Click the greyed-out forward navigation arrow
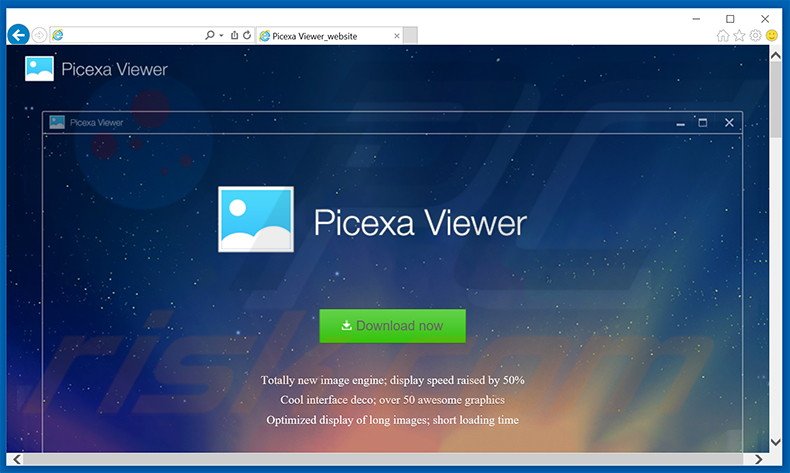Image resolution: width=790 pixels, height=473 pixels. (39, 35)
